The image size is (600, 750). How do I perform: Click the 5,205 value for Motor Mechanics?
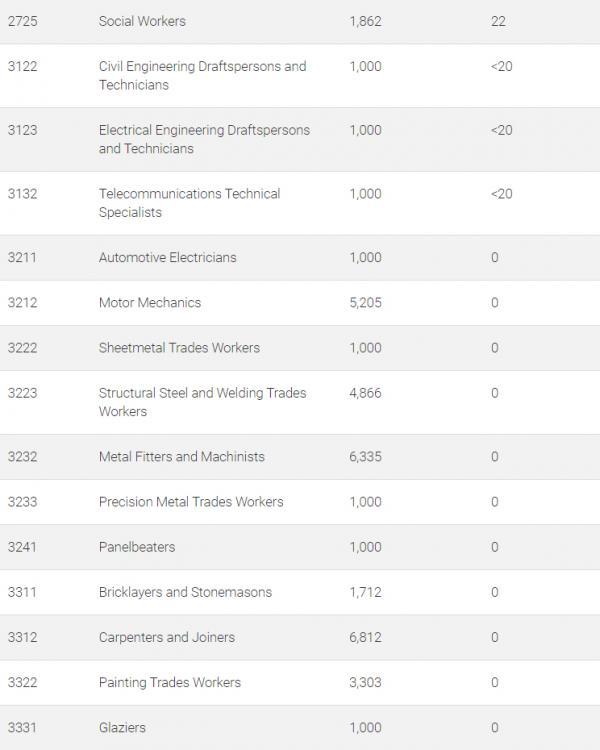(x=365, y=302)
